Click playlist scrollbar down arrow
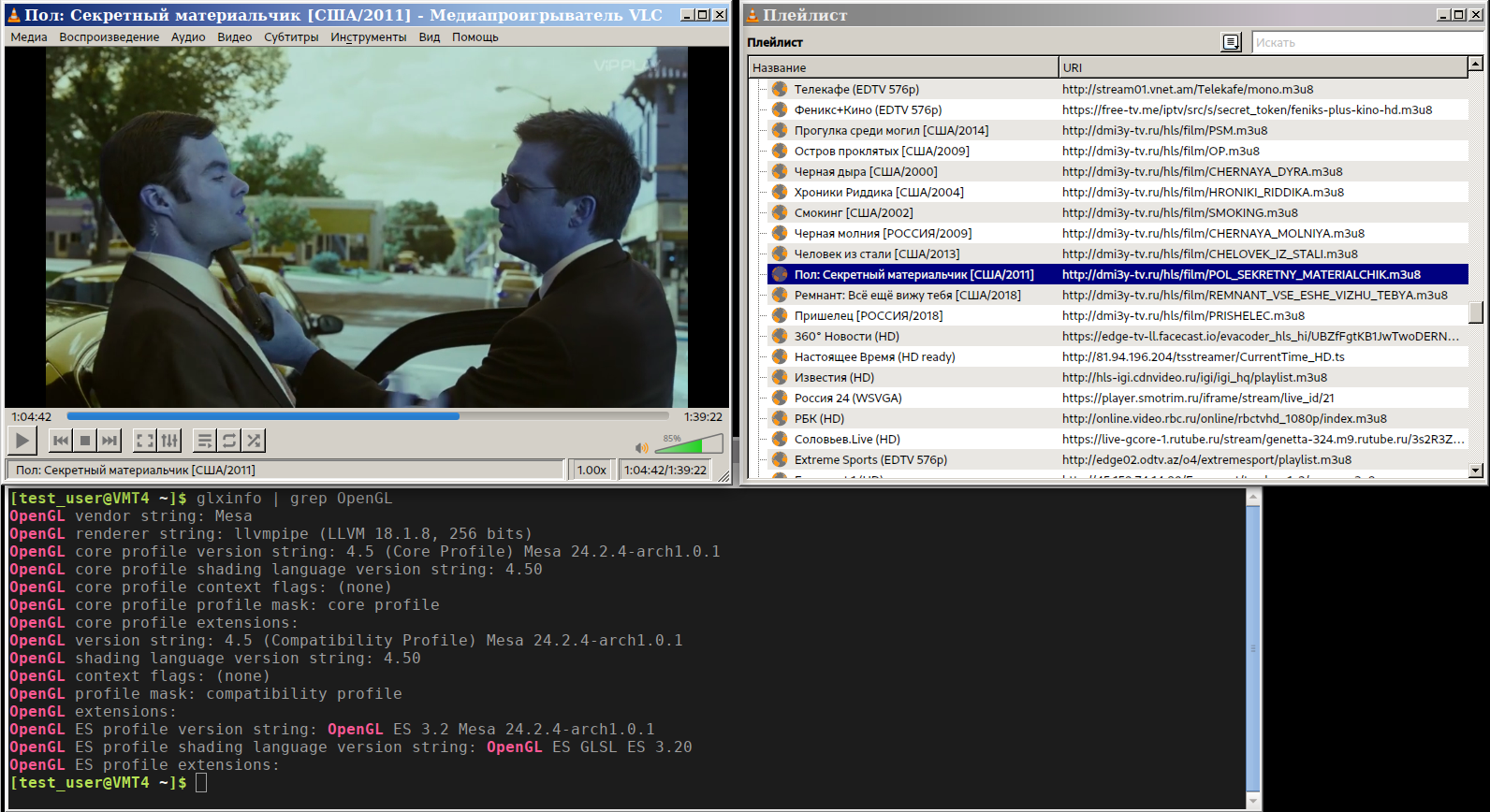 (1476, 471)
